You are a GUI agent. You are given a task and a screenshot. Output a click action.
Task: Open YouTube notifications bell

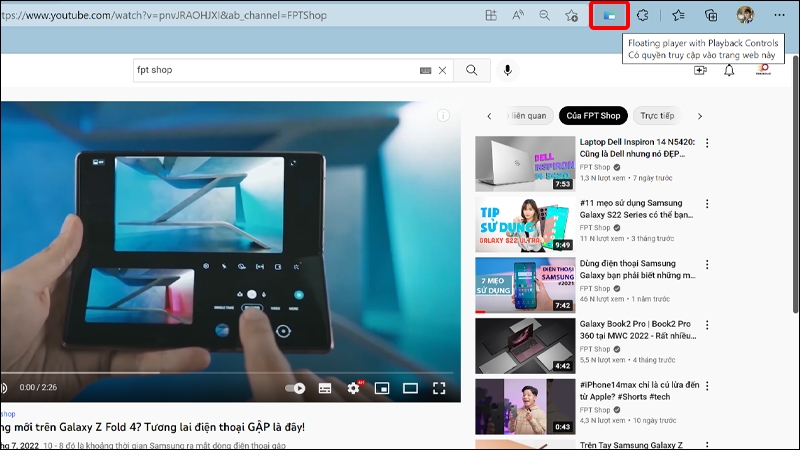(x=729, y=70)
